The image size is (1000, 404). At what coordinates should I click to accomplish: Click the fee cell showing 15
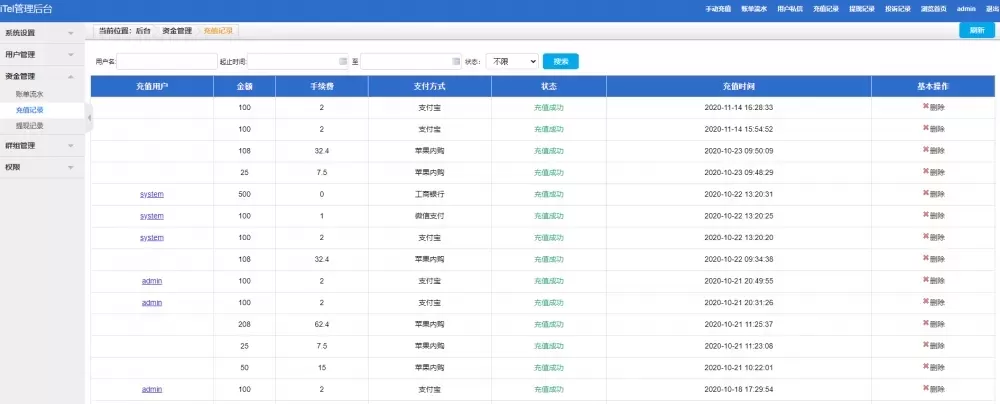(x=322, y=368)
